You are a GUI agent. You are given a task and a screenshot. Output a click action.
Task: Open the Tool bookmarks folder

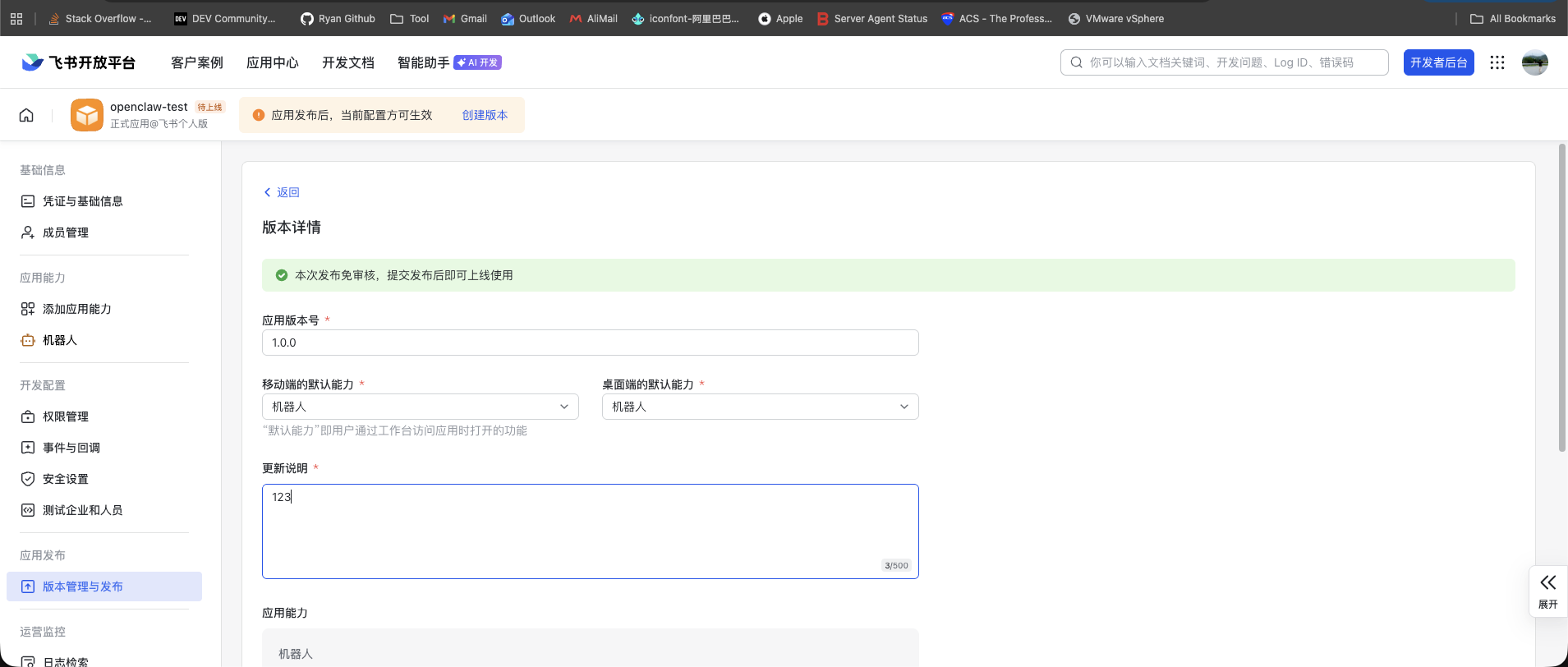pyautogui.click(x=410, y=18)
